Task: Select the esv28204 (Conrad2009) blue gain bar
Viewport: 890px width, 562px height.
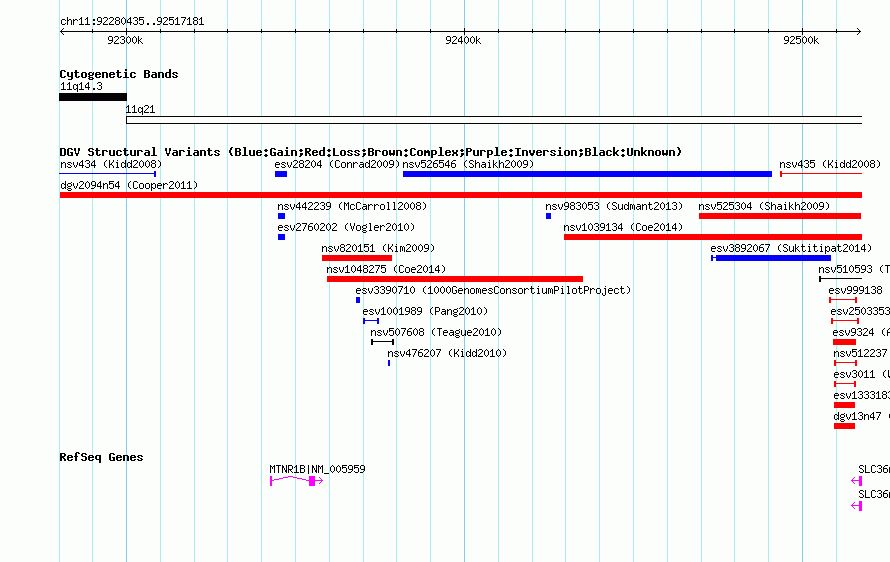Action: pyautogui.click(x=281, y=174)
